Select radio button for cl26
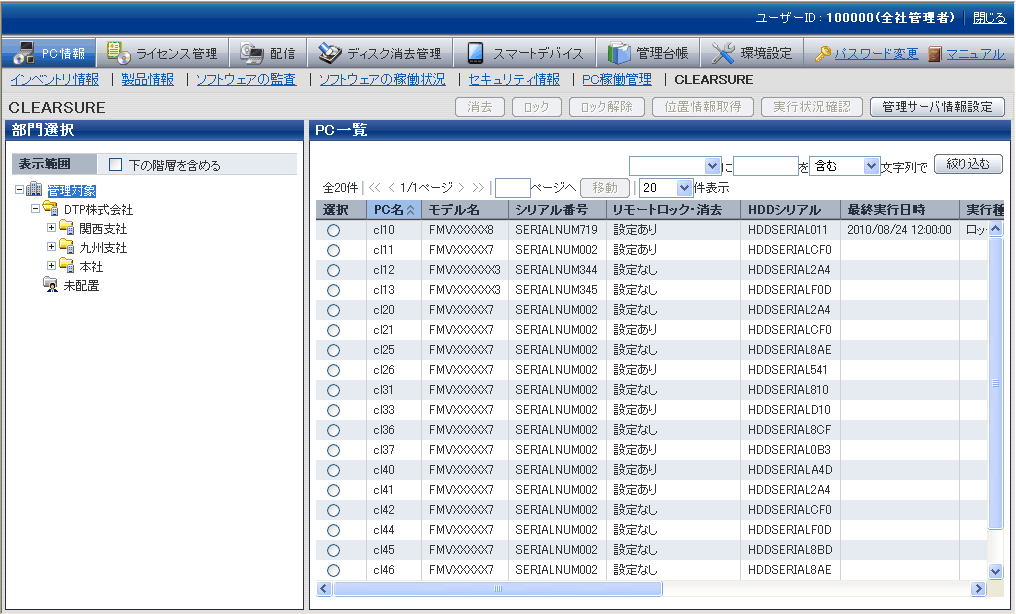Screen dimensions: 1016x614 (x=333, y=370)
